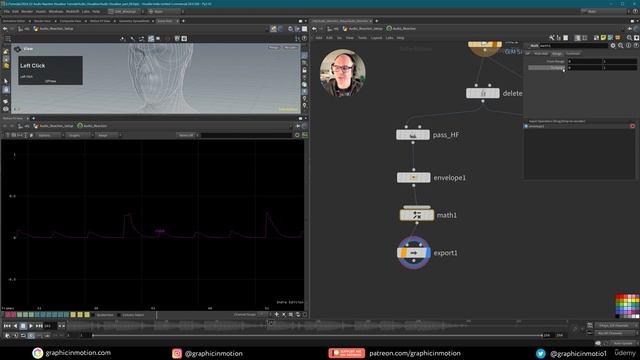Open the network editor Tools menu

[x=362, y=38]
